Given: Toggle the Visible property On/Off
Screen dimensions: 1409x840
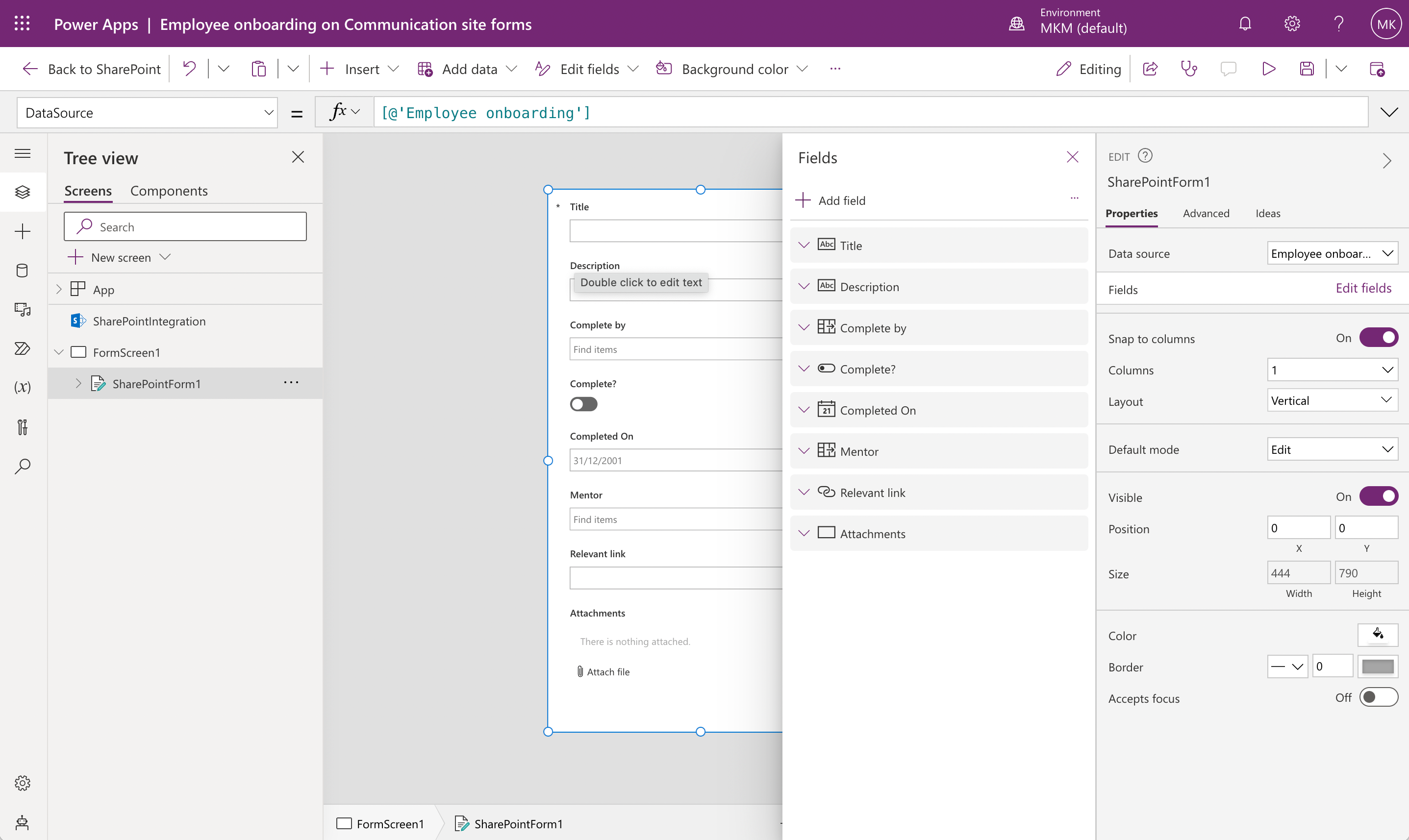Looking at the screenshot, I should (x=1380, y=496).
